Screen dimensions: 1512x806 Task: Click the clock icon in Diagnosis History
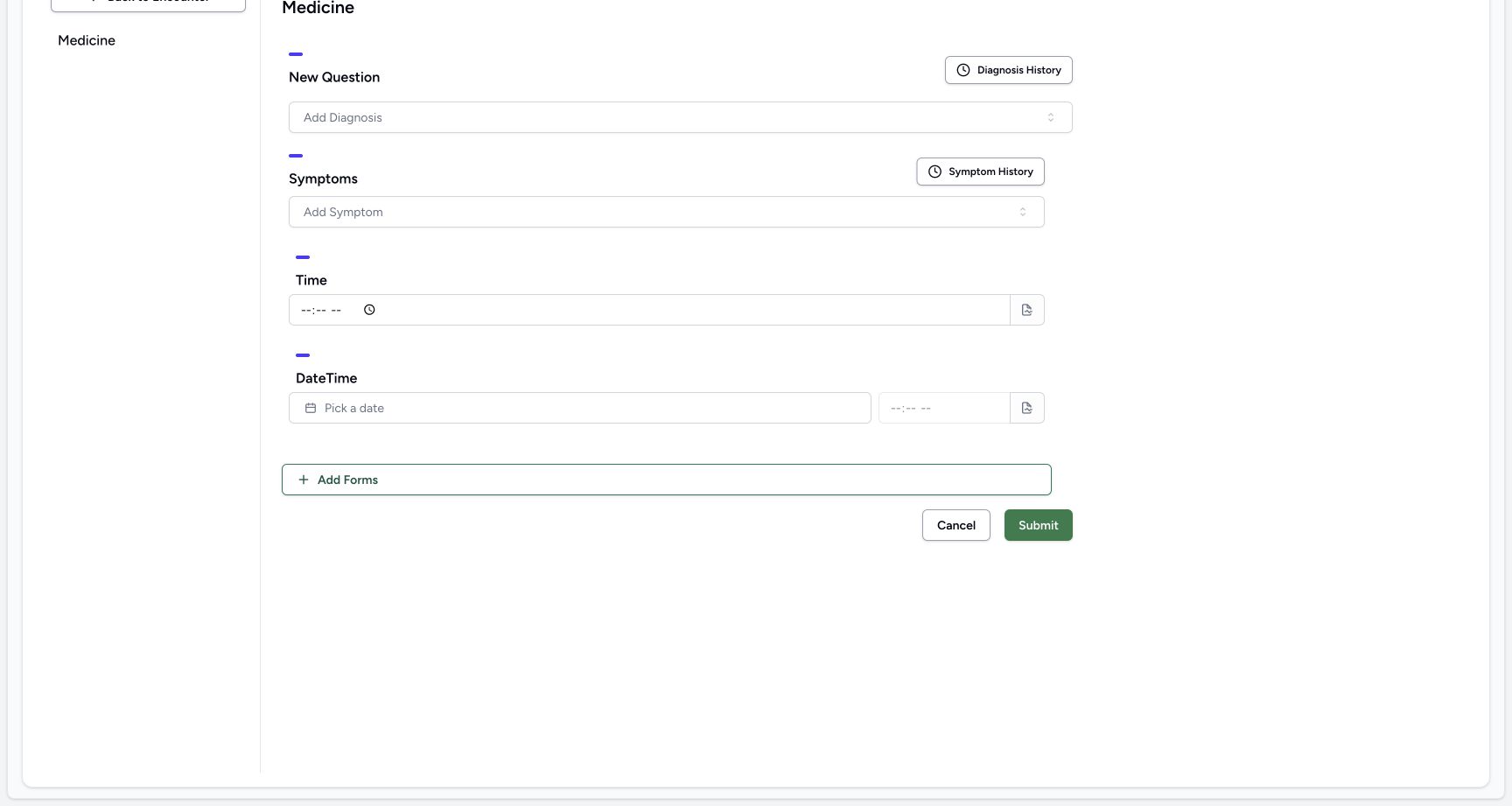[x=963, y=70]
